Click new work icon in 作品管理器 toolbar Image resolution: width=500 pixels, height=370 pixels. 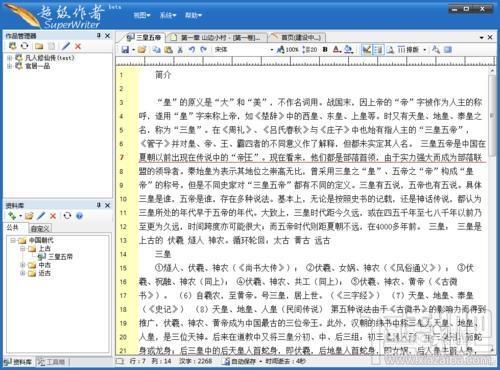point(13,46)
